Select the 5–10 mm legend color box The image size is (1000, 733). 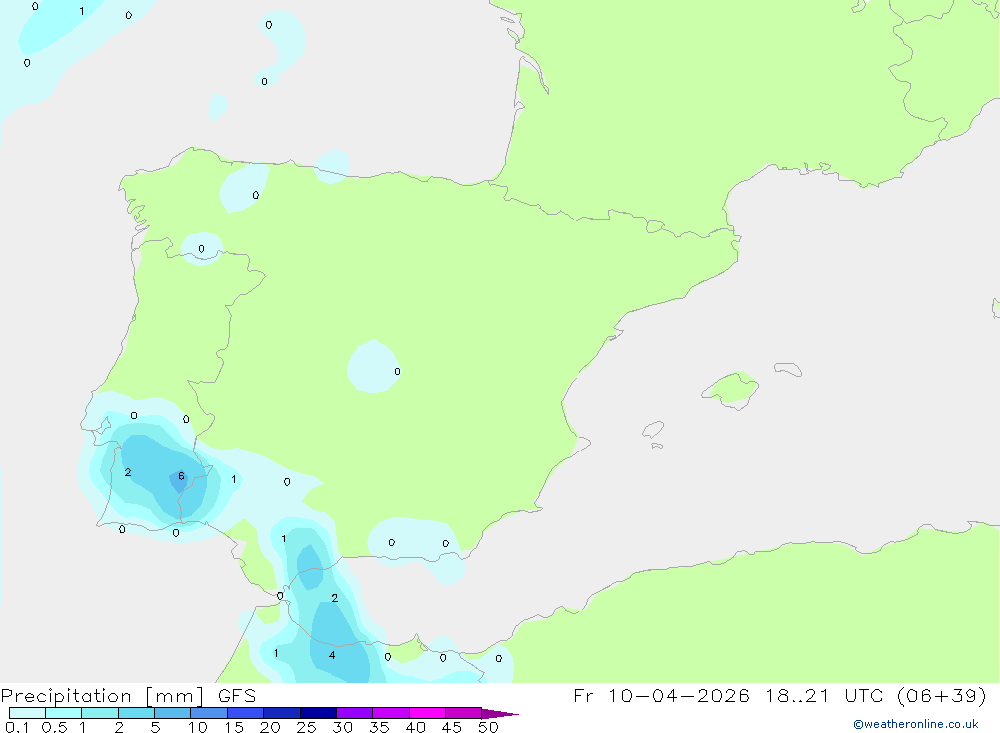point(173,713)
